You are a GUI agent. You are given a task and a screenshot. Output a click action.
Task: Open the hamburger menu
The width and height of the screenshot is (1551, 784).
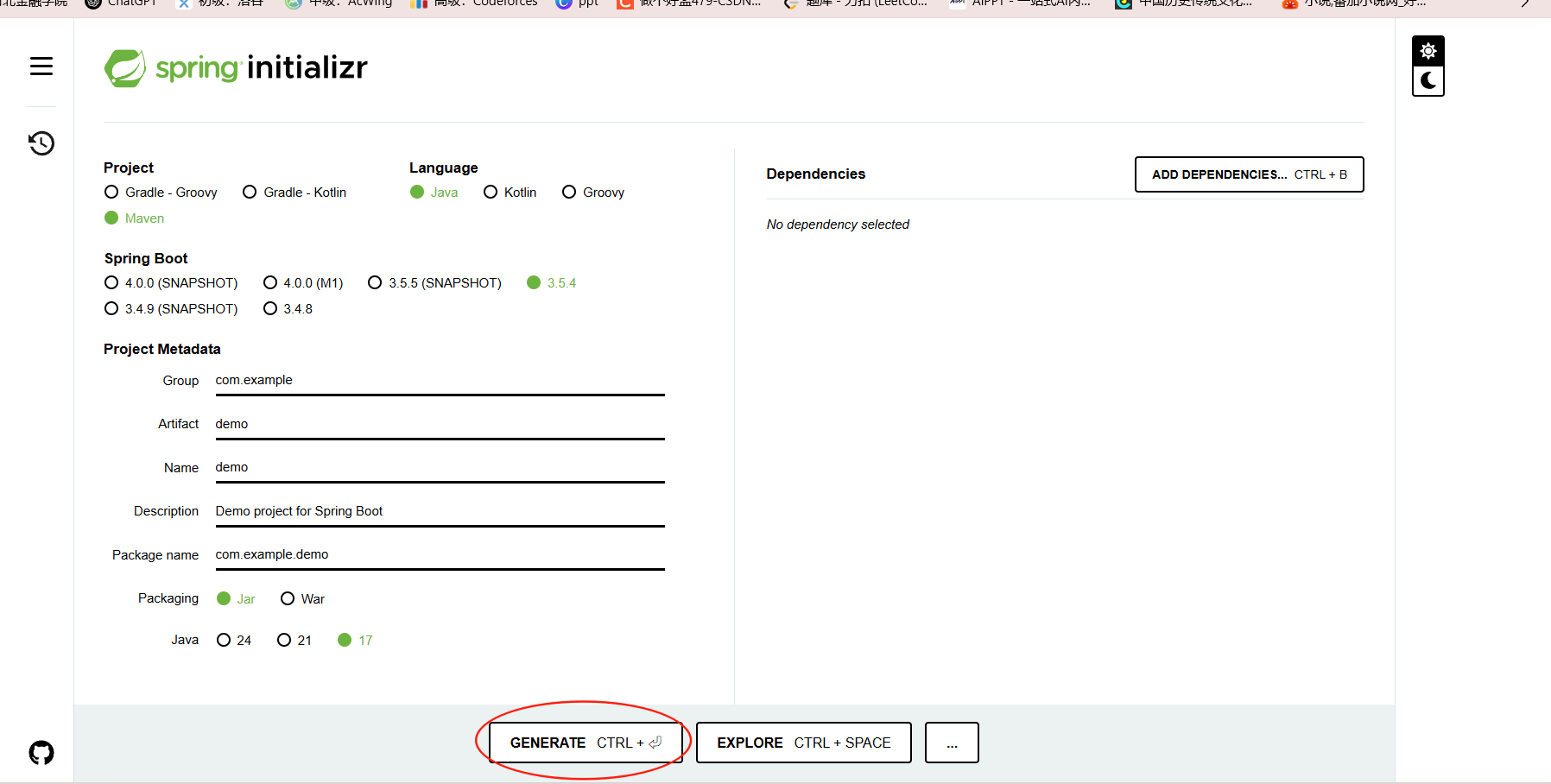click(x=41, y=66)
